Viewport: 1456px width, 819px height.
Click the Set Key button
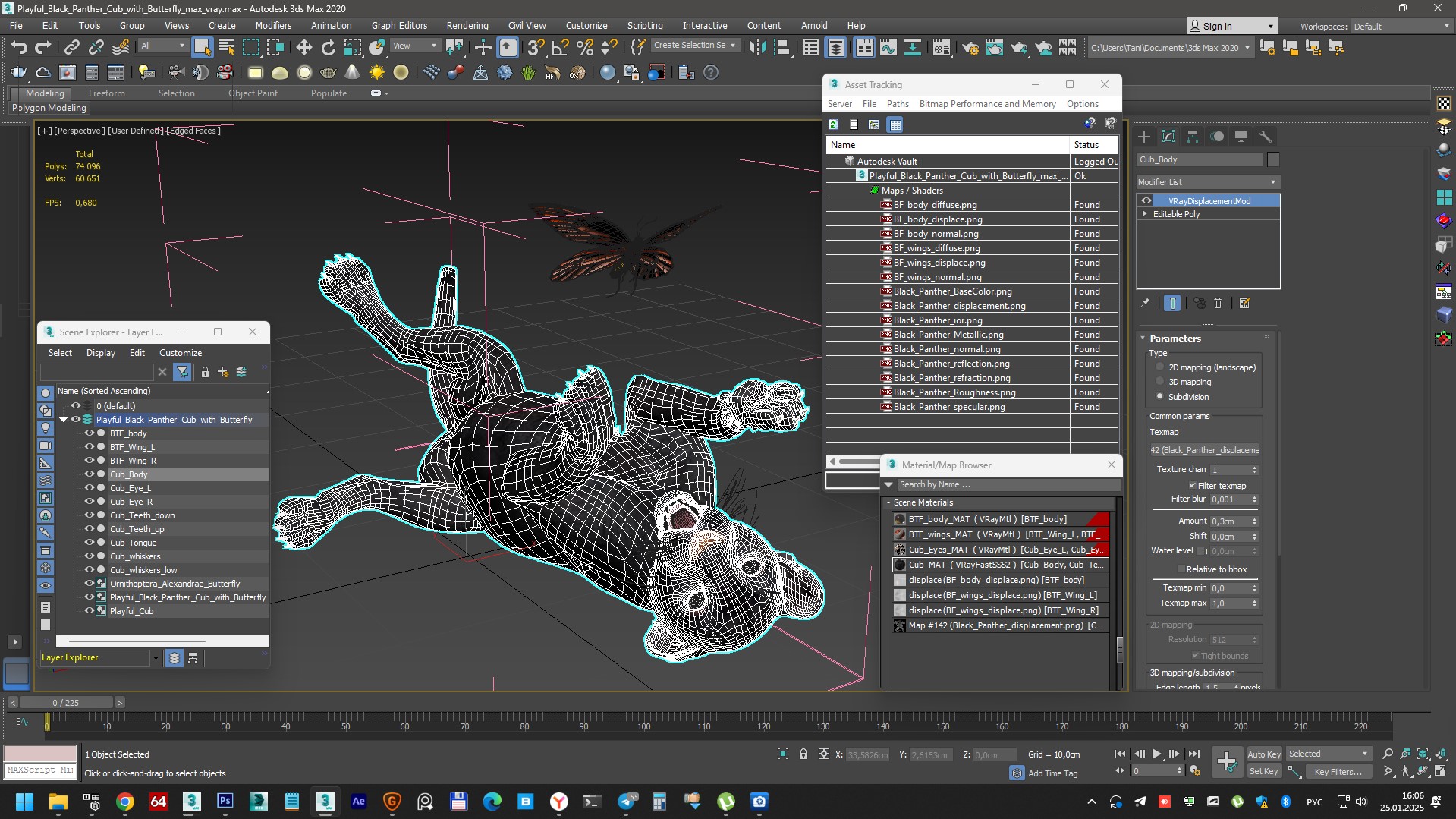click(1264, 772)
